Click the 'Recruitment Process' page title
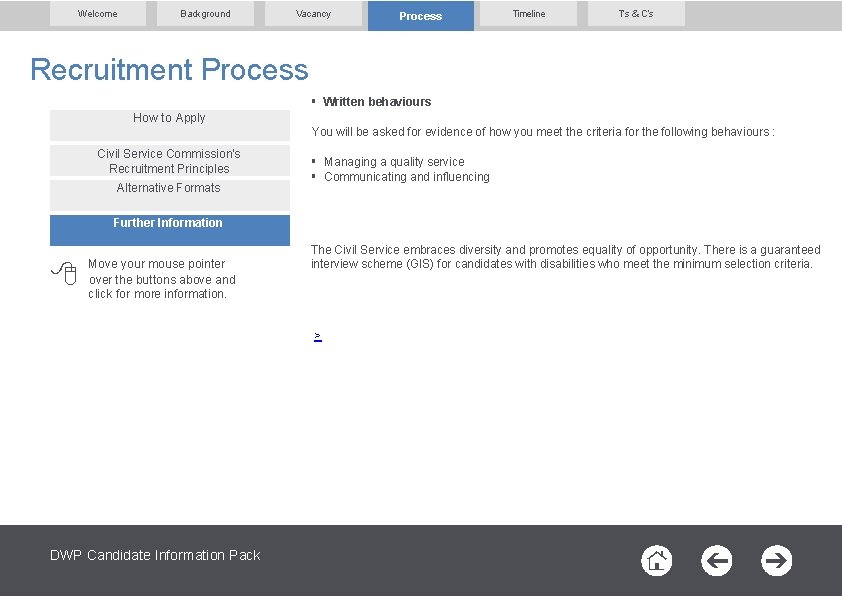This screenshot has height=596, width=842. point(169,69)
